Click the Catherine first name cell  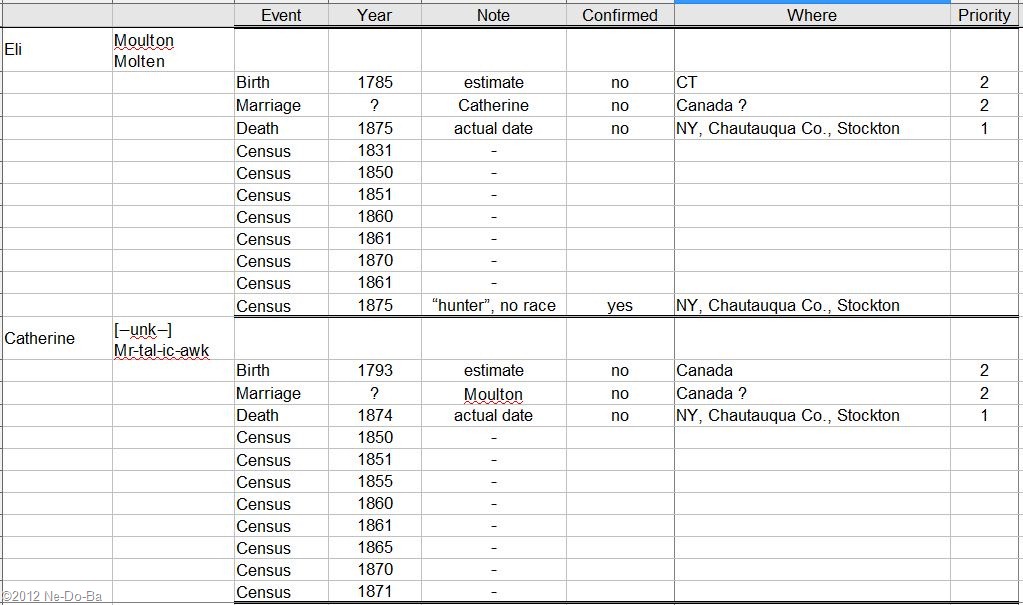(57, 338)
